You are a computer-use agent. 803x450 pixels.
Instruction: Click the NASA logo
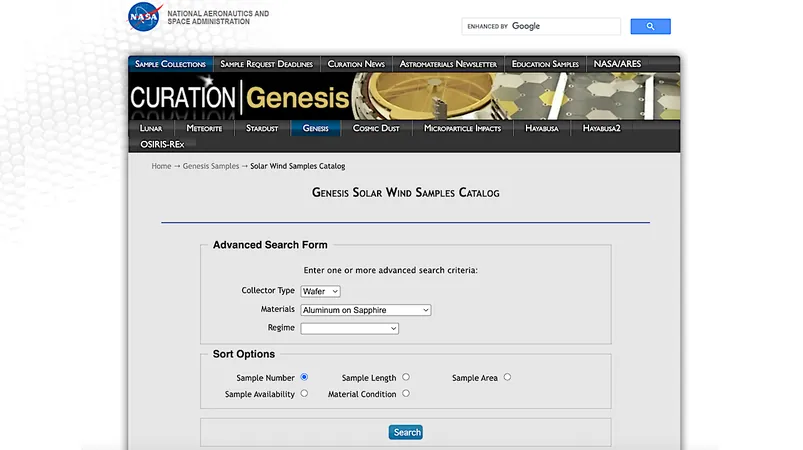(x=145, y=17)
